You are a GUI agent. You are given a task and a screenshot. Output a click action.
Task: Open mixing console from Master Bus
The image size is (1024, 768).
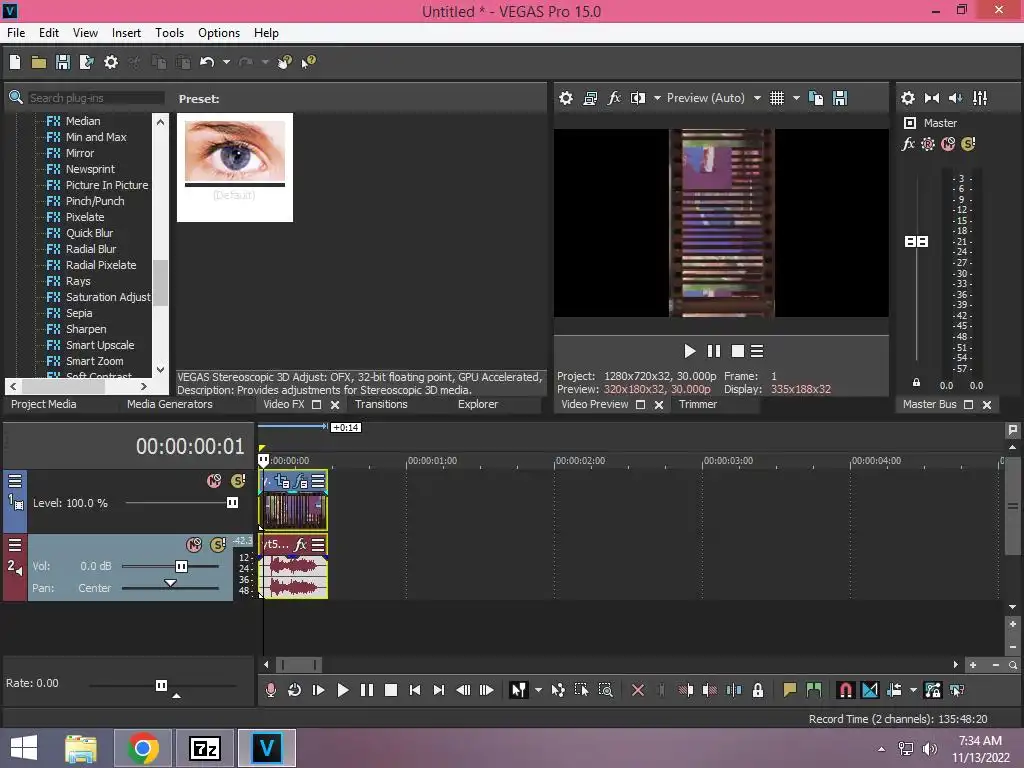pos(980,98)
